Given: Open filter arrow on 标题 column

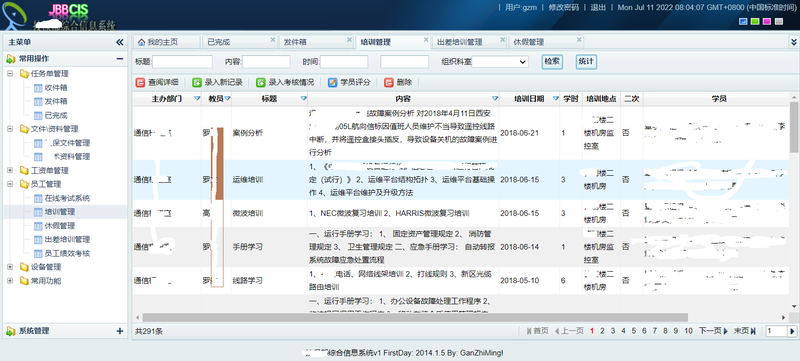Looking at the screenshot, I should click(304, 99).
